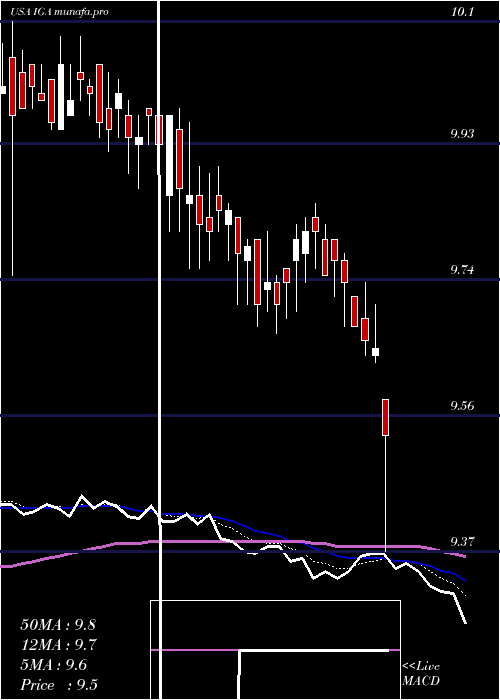Image resolution: width=500 pixels, height=700 pixels.
Task: Click the '<<Live MACD' label
Action: [421, 674]
